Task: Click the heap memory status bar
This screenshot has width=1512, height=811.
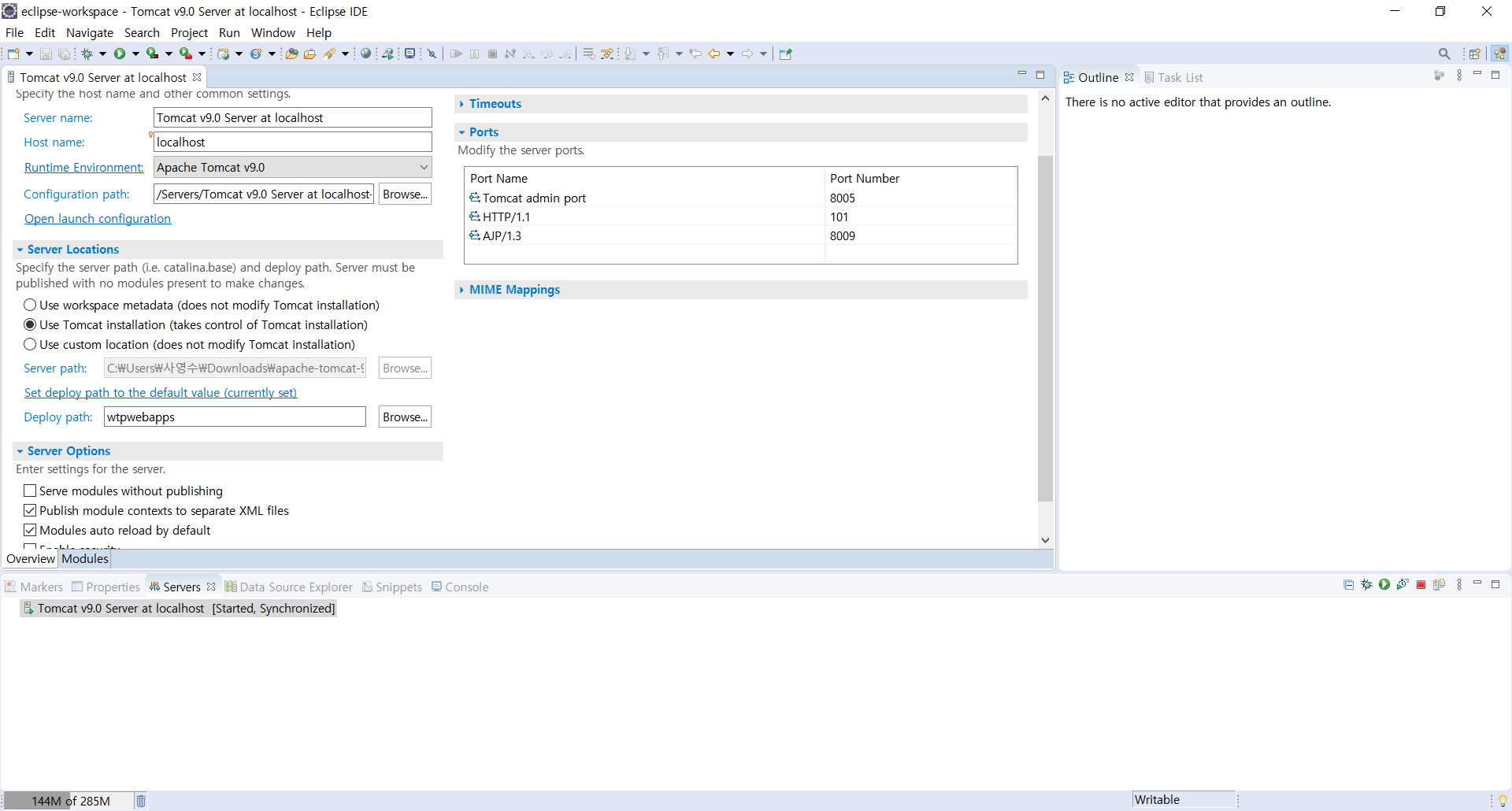Action: pos(68,801)
